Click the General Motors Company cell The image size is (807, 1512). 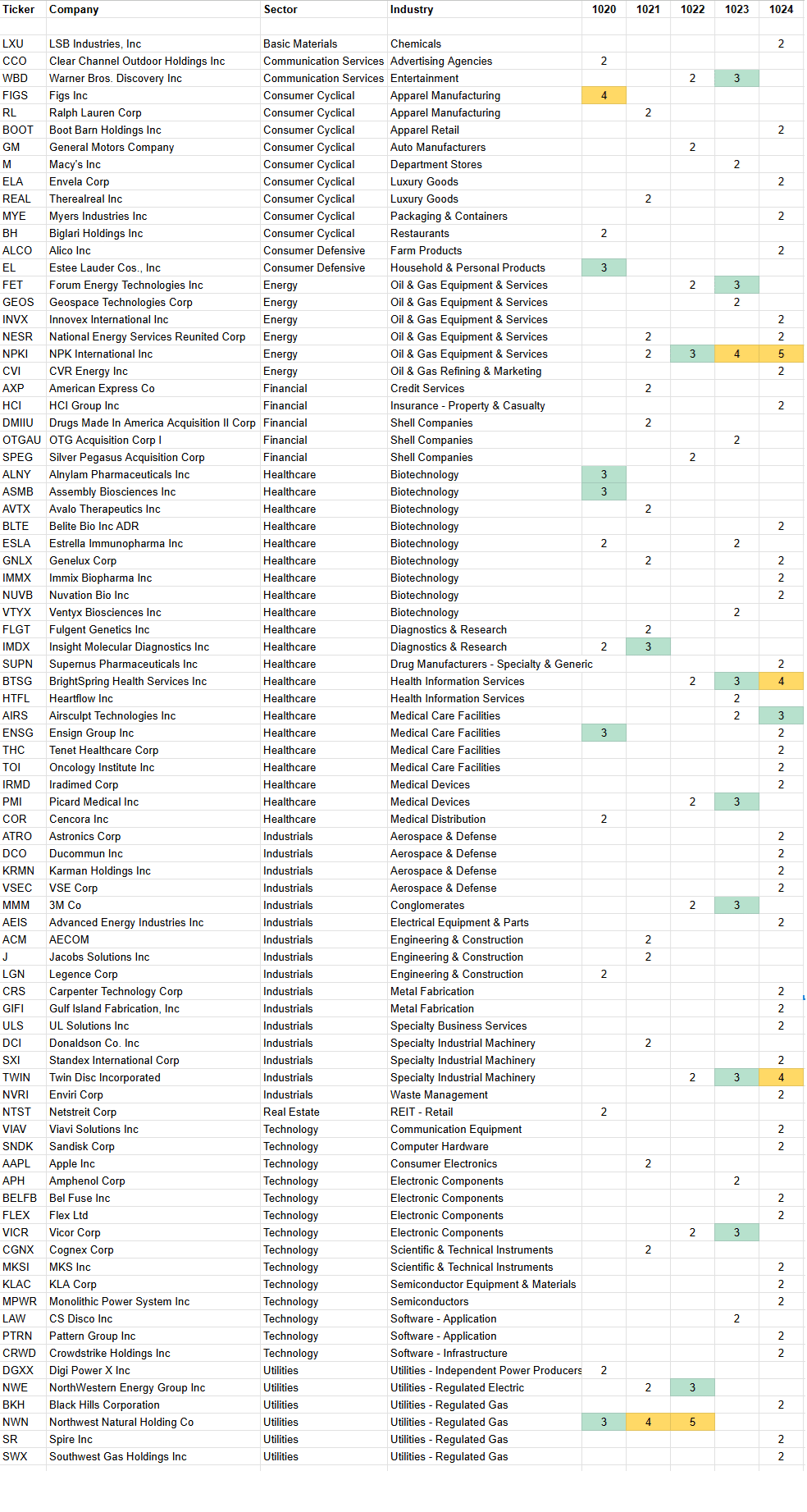(x=153, y=147)
